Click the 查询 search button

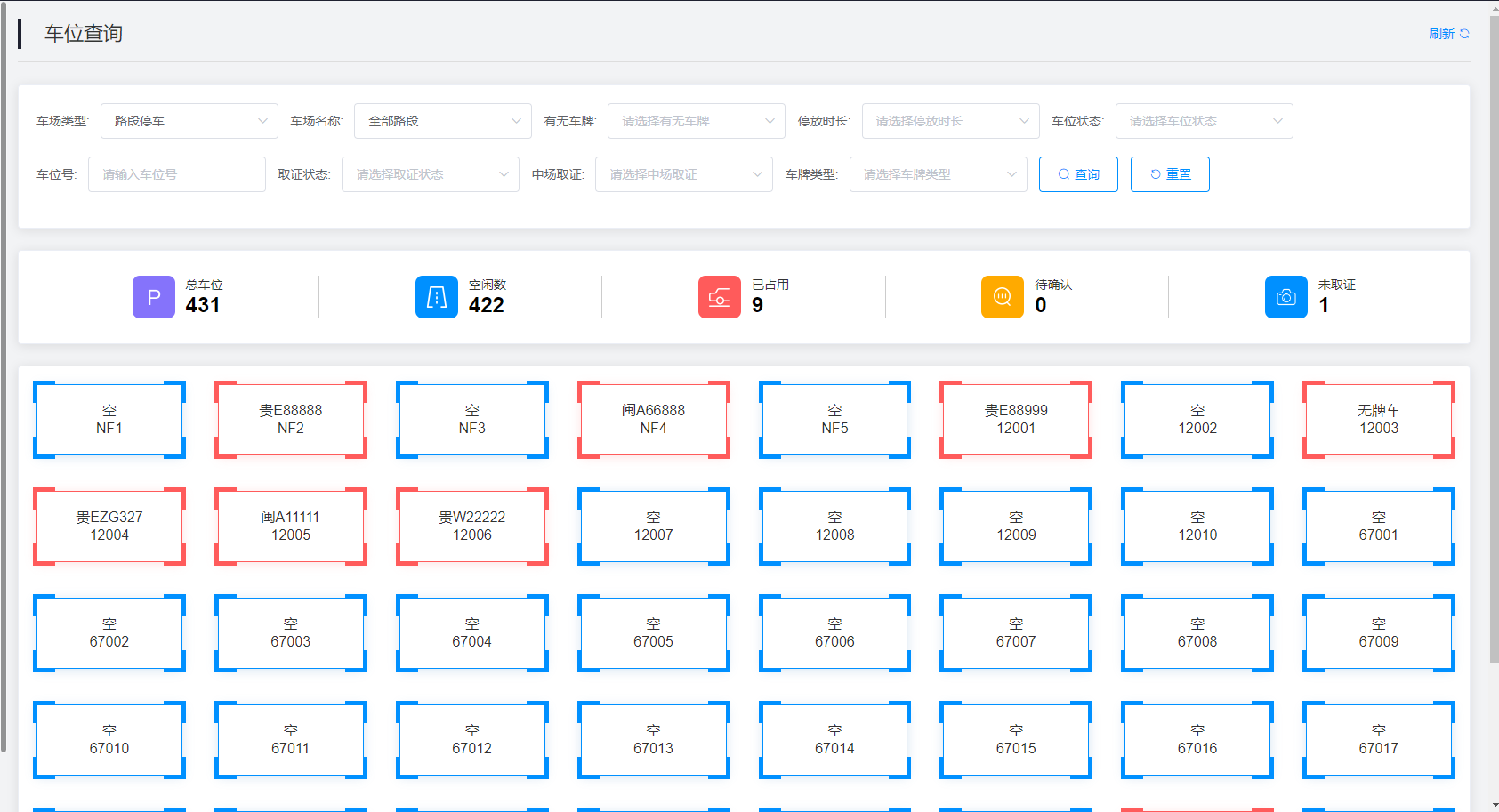[x=1078, y=174]
